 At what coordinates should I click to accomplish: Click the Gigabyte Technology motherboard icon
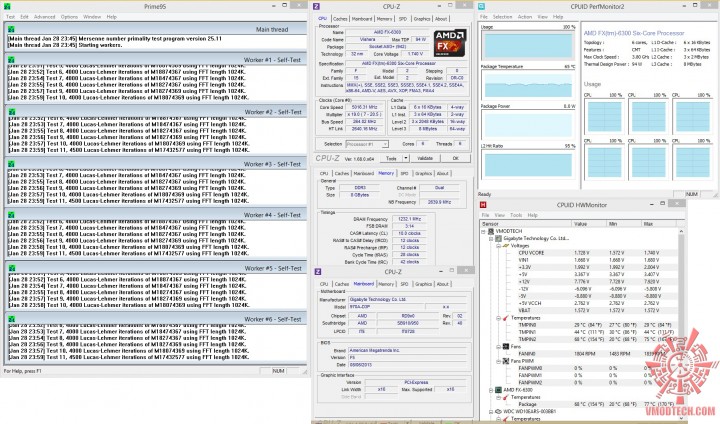498,238
